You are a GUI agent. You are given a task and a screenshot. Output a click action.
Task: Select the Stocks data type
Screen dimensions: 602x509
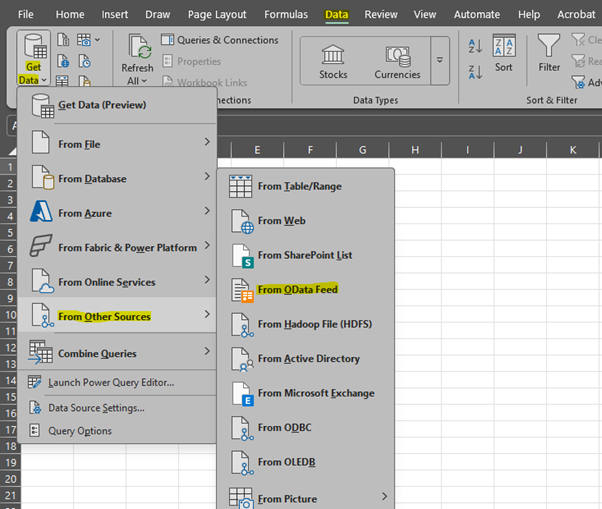pyautogui.click(x=333, y=61)
